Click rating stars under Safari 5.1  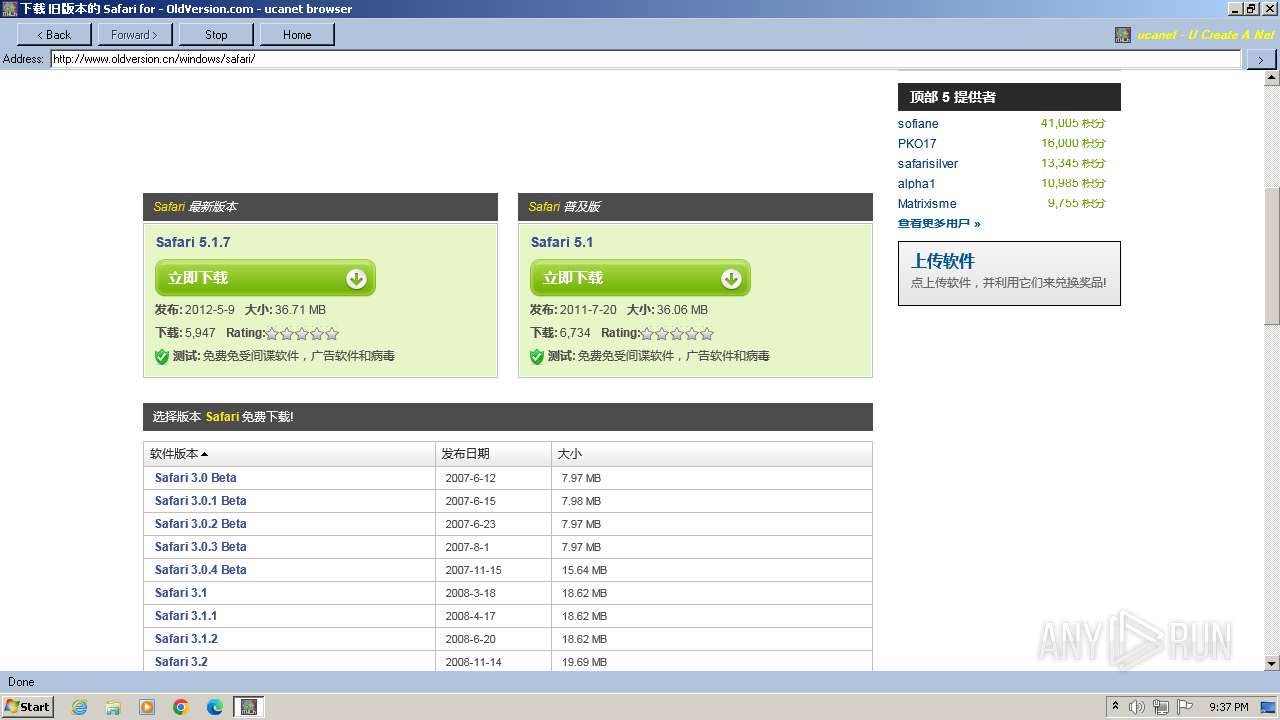(x=677, y=333)
